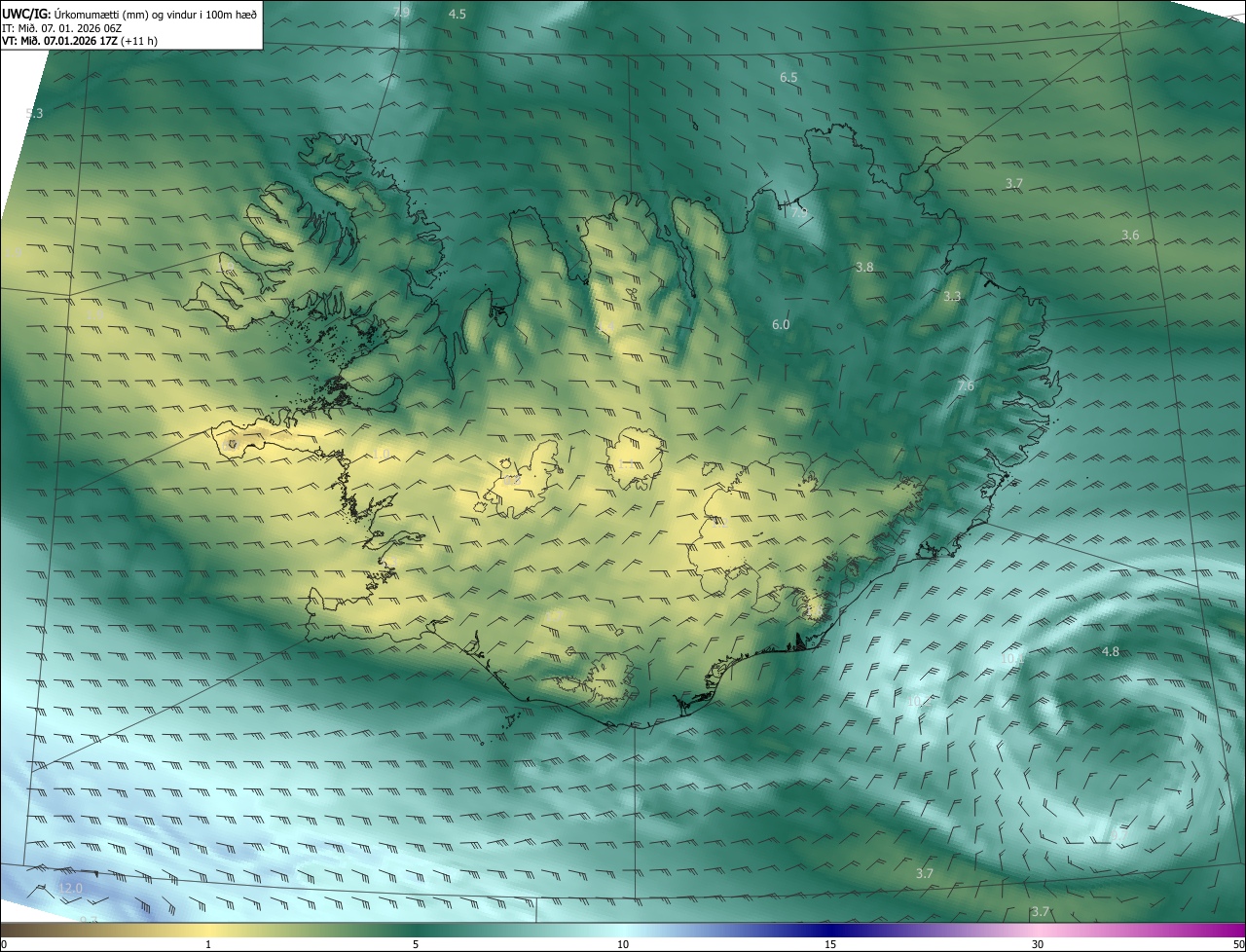Click the '1' tick label on the color scale
Image resolution: width=1246 pixels, height=952 pixels.
click(x=208, y=945)
